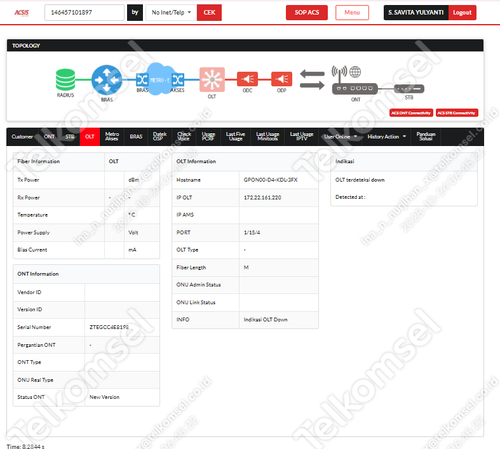Select the STB set-top box icon
Viewport: 500px width, 449px height.
click(x=409, y=89)
